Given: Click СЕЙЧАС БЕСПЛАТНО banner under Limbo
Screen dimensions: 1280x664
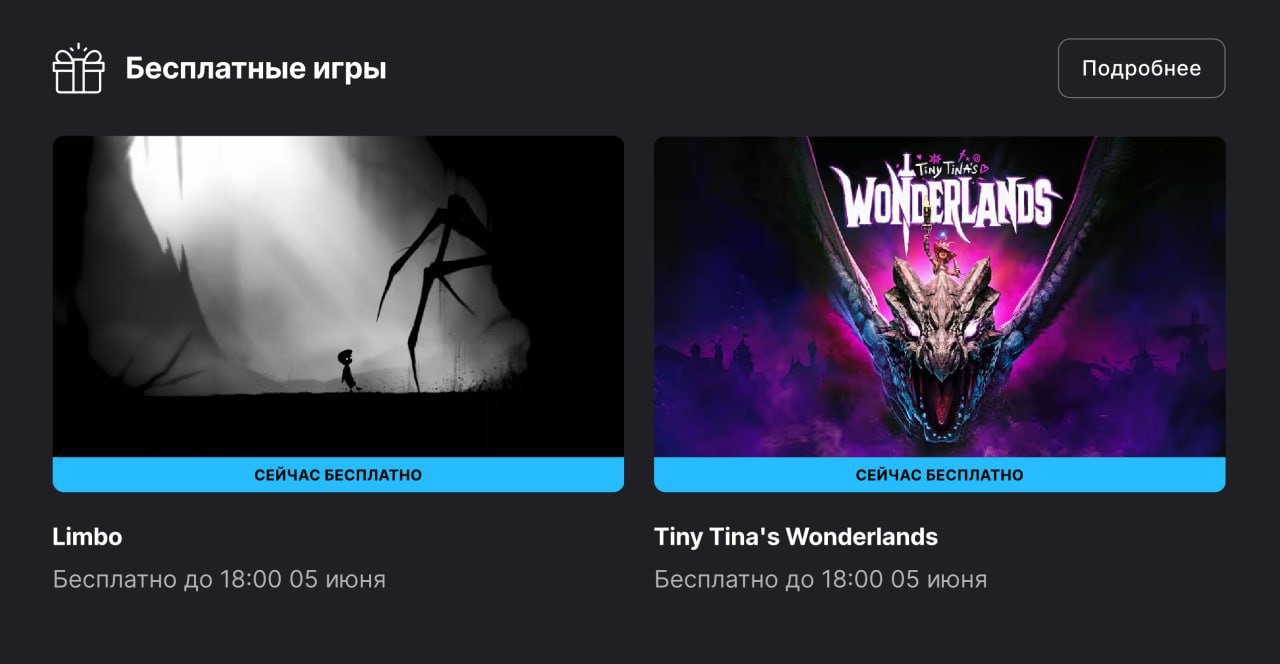Looking at the screenshot, I should pyautogui.click(x=338, y=475).
